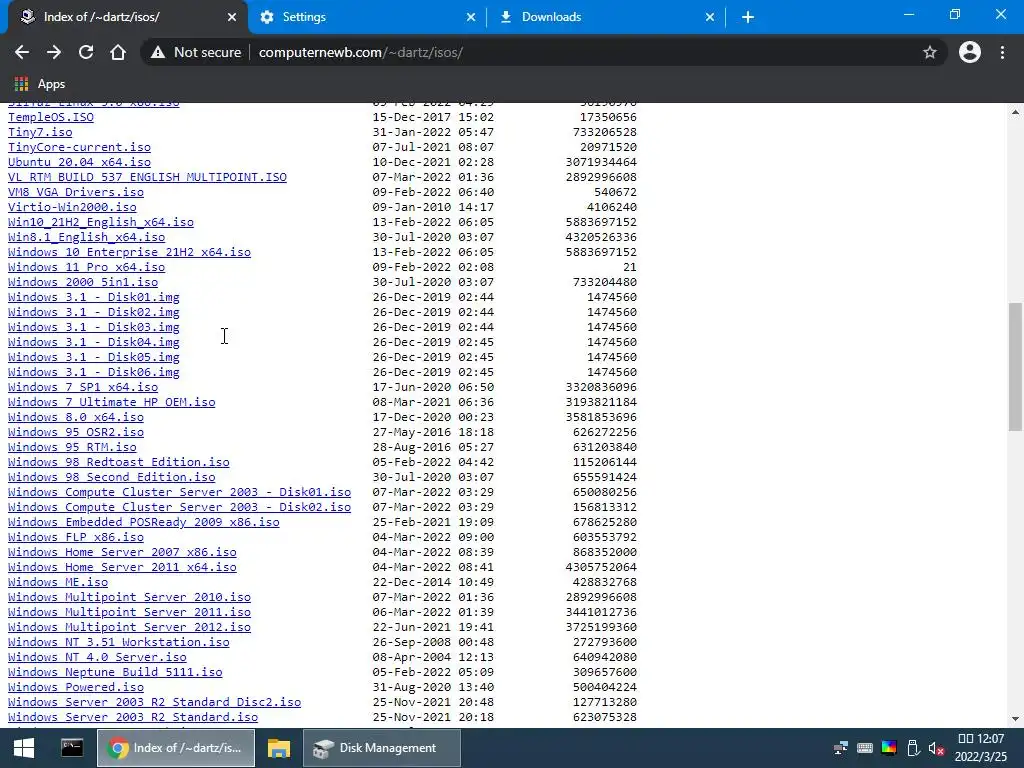
Task: Open Windows_7_SP1_x64.iso link
Action: click(83, 387)
